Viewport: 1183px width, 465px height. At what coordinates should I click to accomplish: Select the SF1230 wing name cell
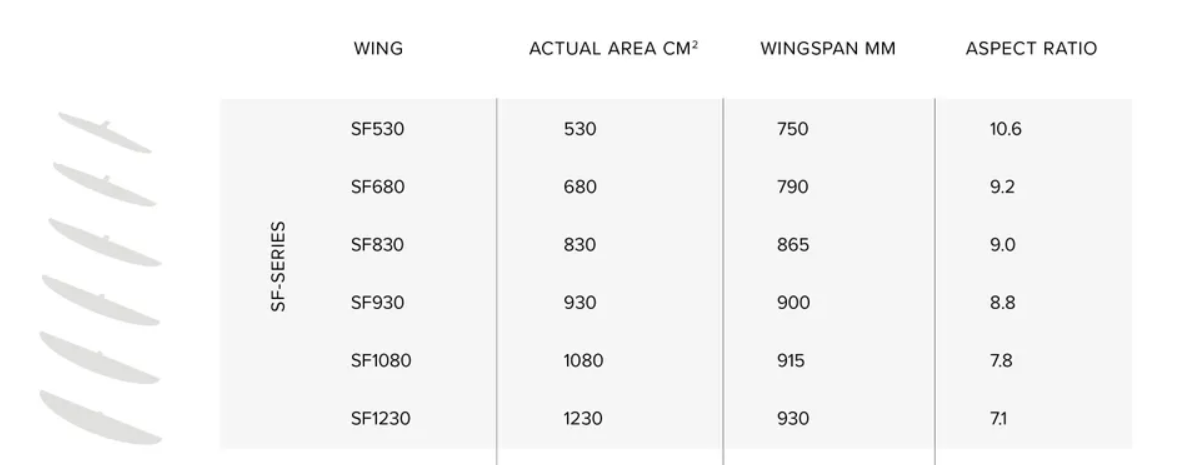[381, 418]
